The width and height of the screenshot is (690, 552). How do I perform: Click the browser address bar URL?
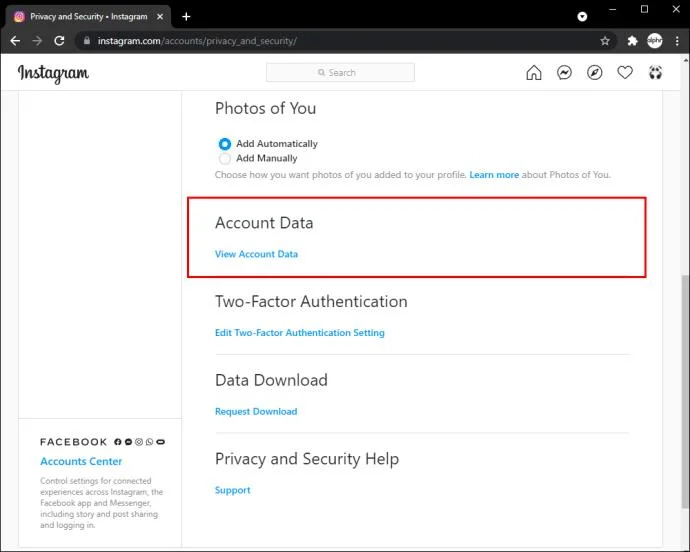pyautogui.click(x=197, y=41)
